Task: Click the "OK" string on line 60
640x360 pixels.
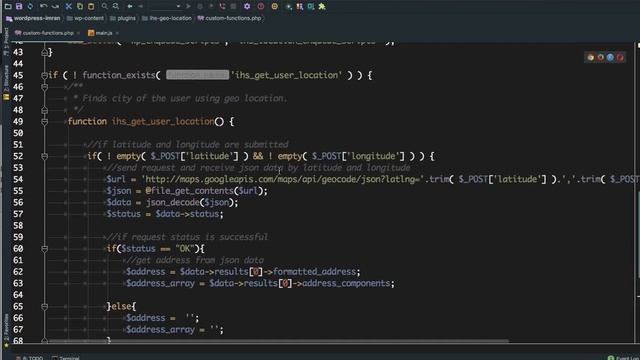Action: [x=185, y=249]
